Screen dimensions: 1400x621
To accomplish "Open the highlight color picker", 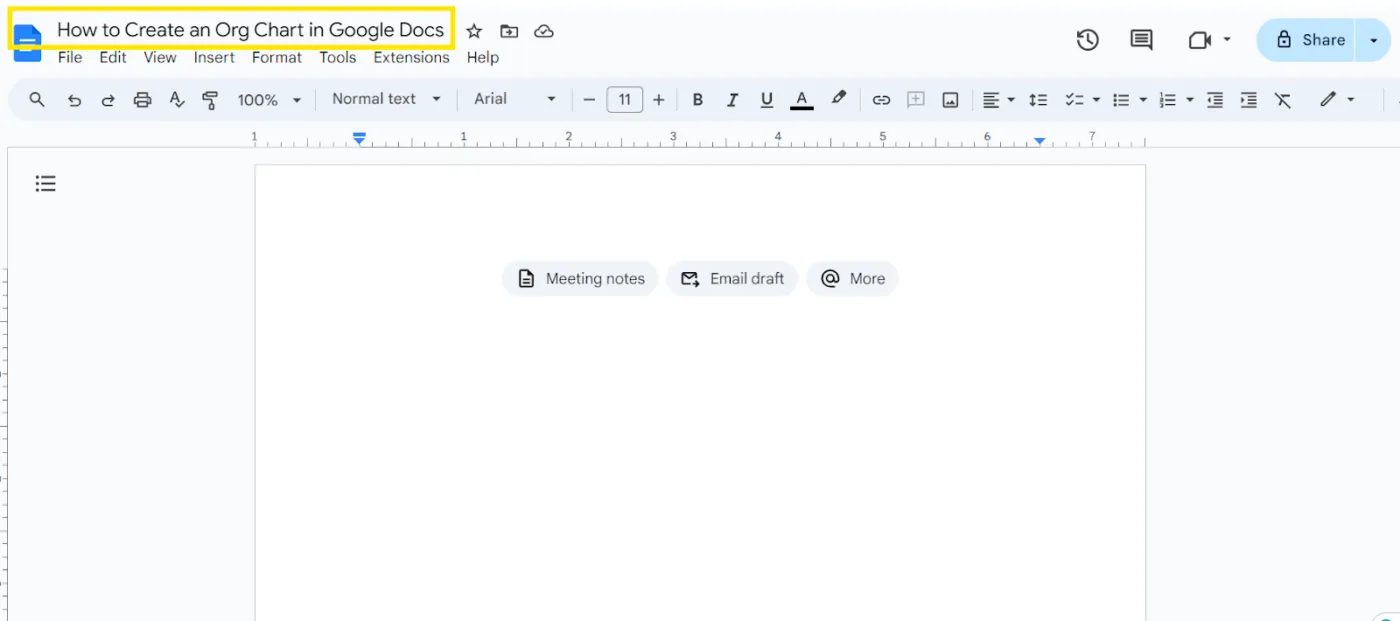I will tap(838, 99).
